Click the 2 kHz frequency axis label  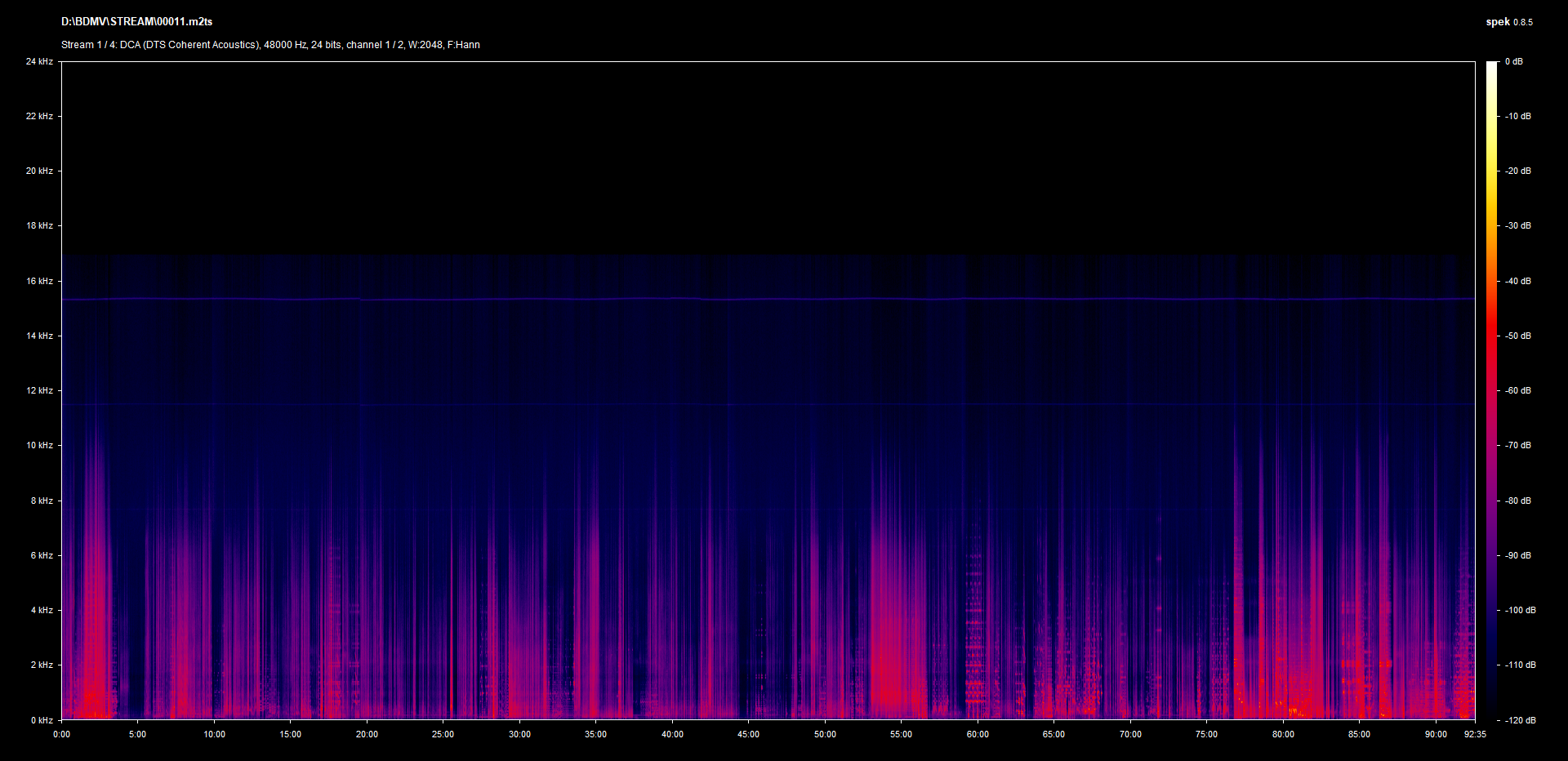click(42, 665)
